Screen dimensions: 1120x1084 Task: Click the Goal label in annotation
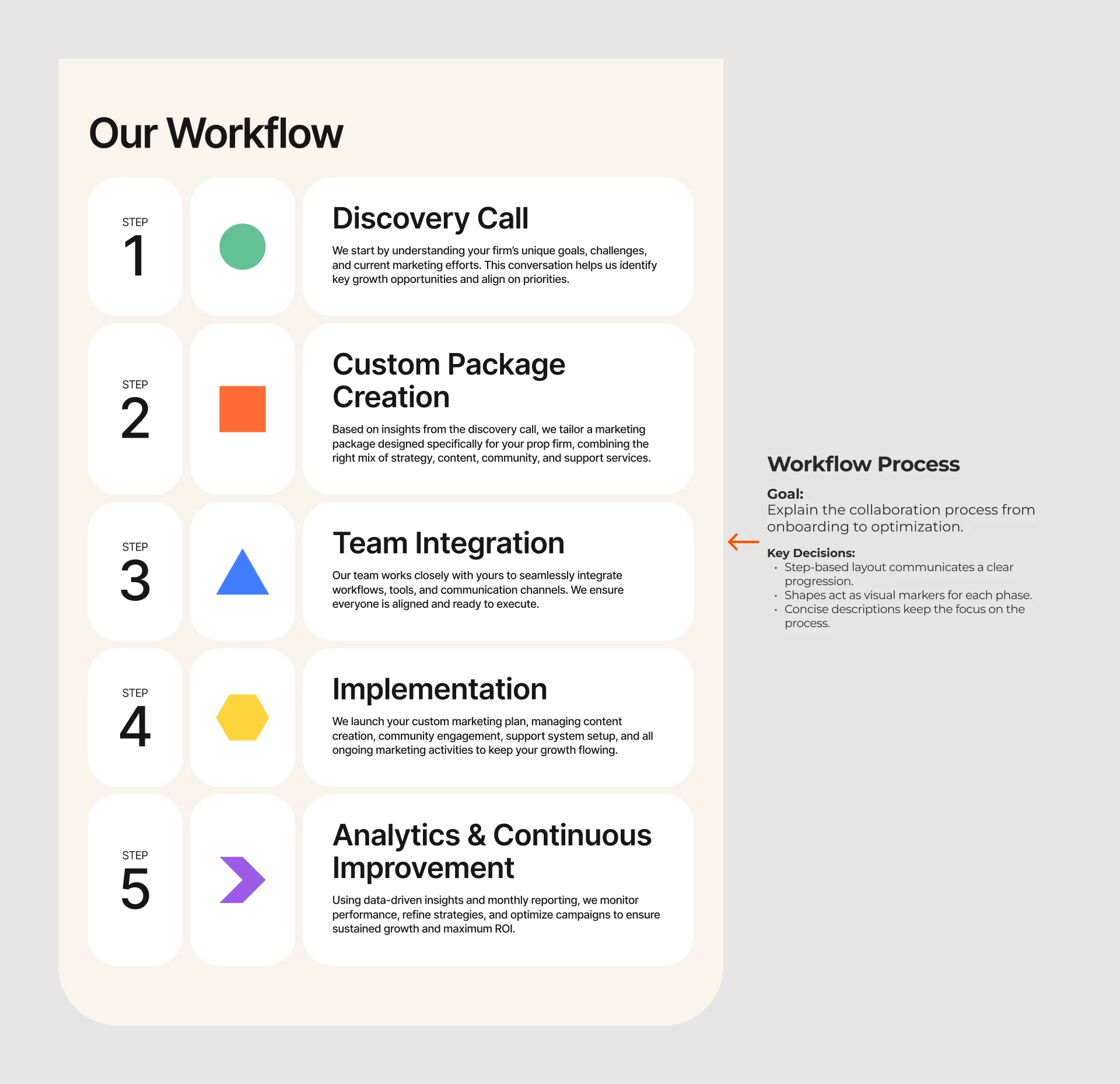pyautogui.click(x=785, y=494)
